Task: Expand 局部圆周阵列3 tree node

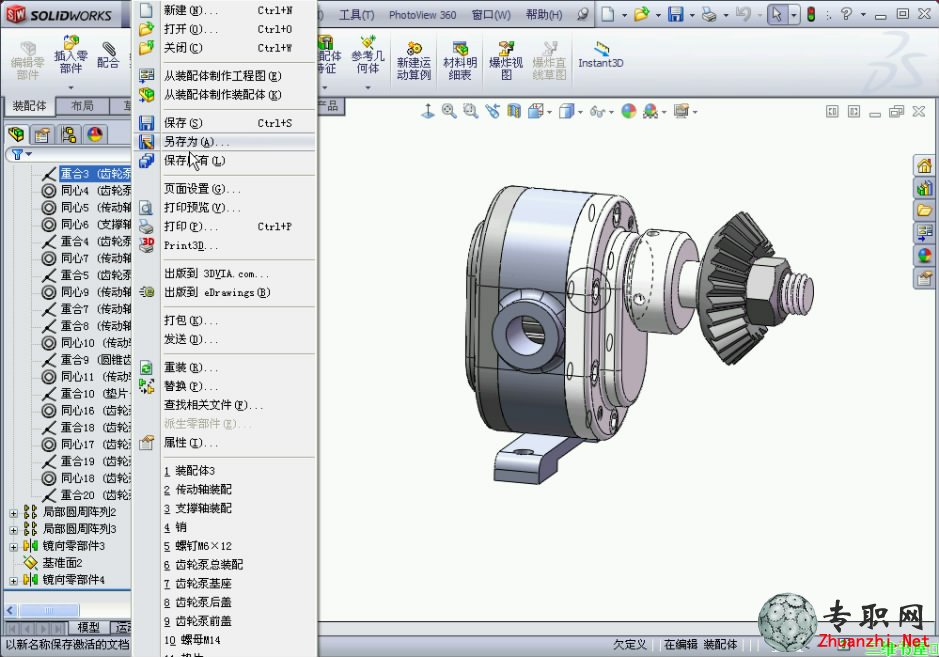Action: tap(13, 529)
